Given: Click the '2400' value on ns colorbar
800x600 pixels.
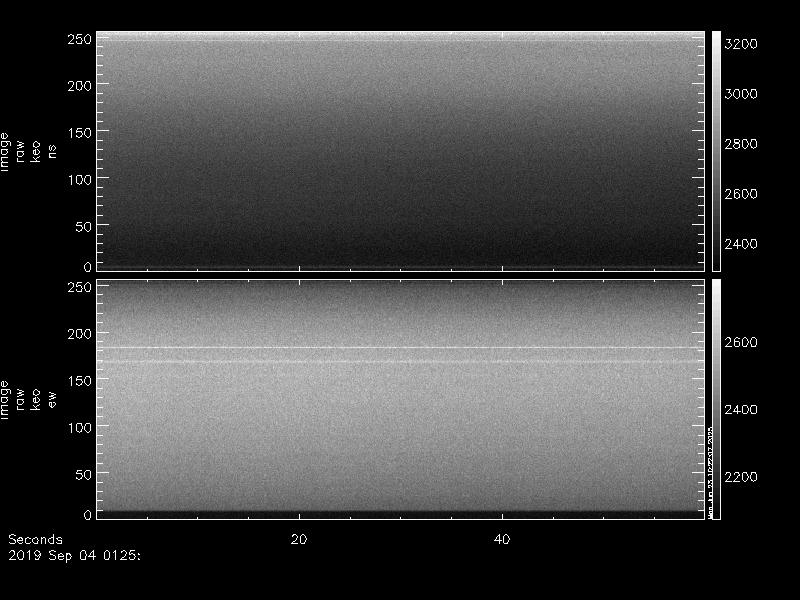Looking at the screenshot, I should 741,244.
